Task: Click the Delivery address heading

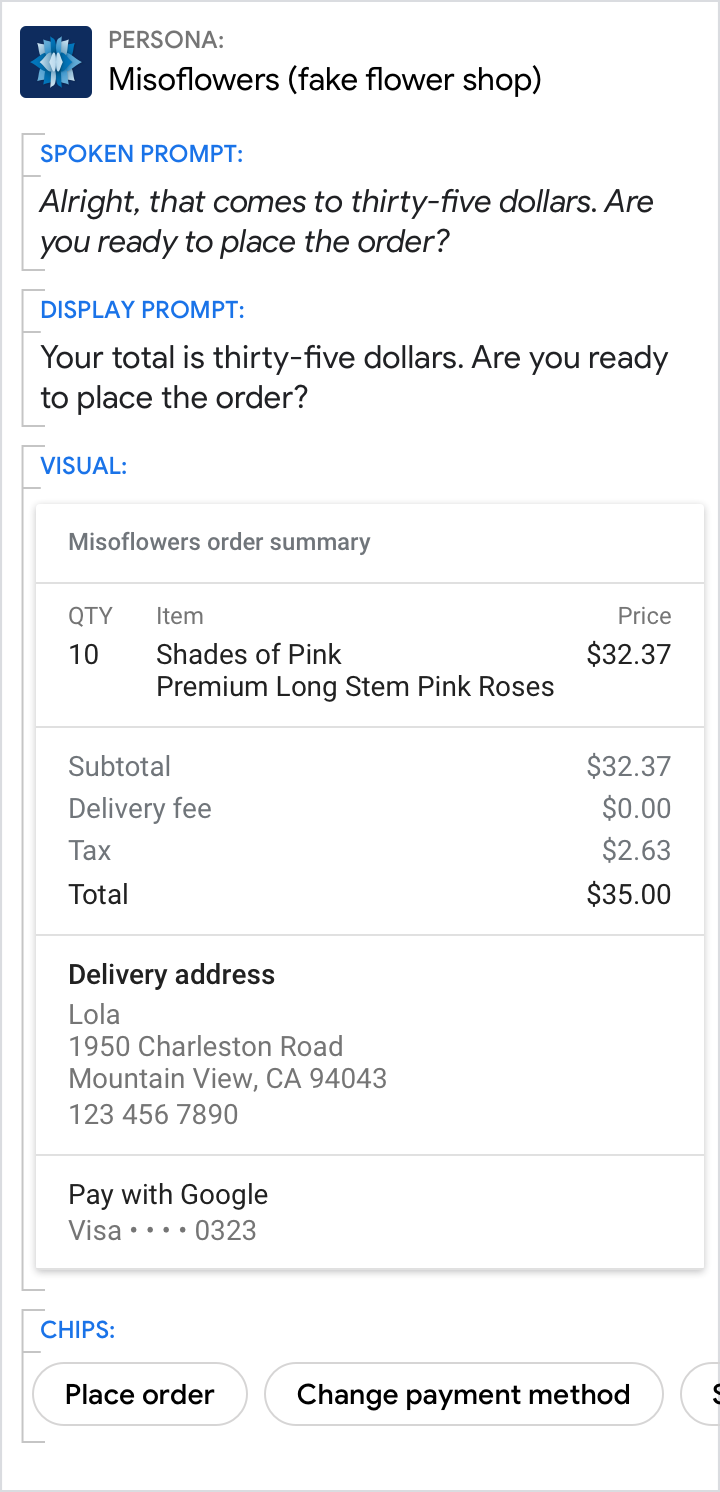Action: [171, 975]
